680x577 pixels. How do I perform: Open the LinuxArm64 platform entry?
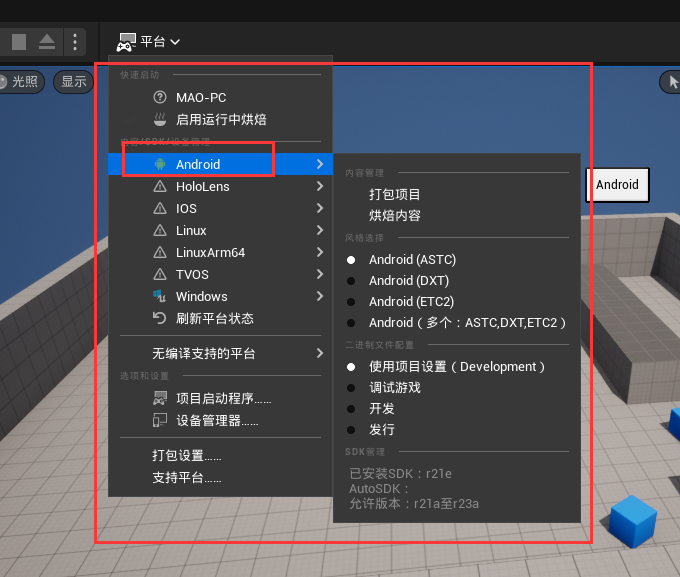(x=220, y=252)
